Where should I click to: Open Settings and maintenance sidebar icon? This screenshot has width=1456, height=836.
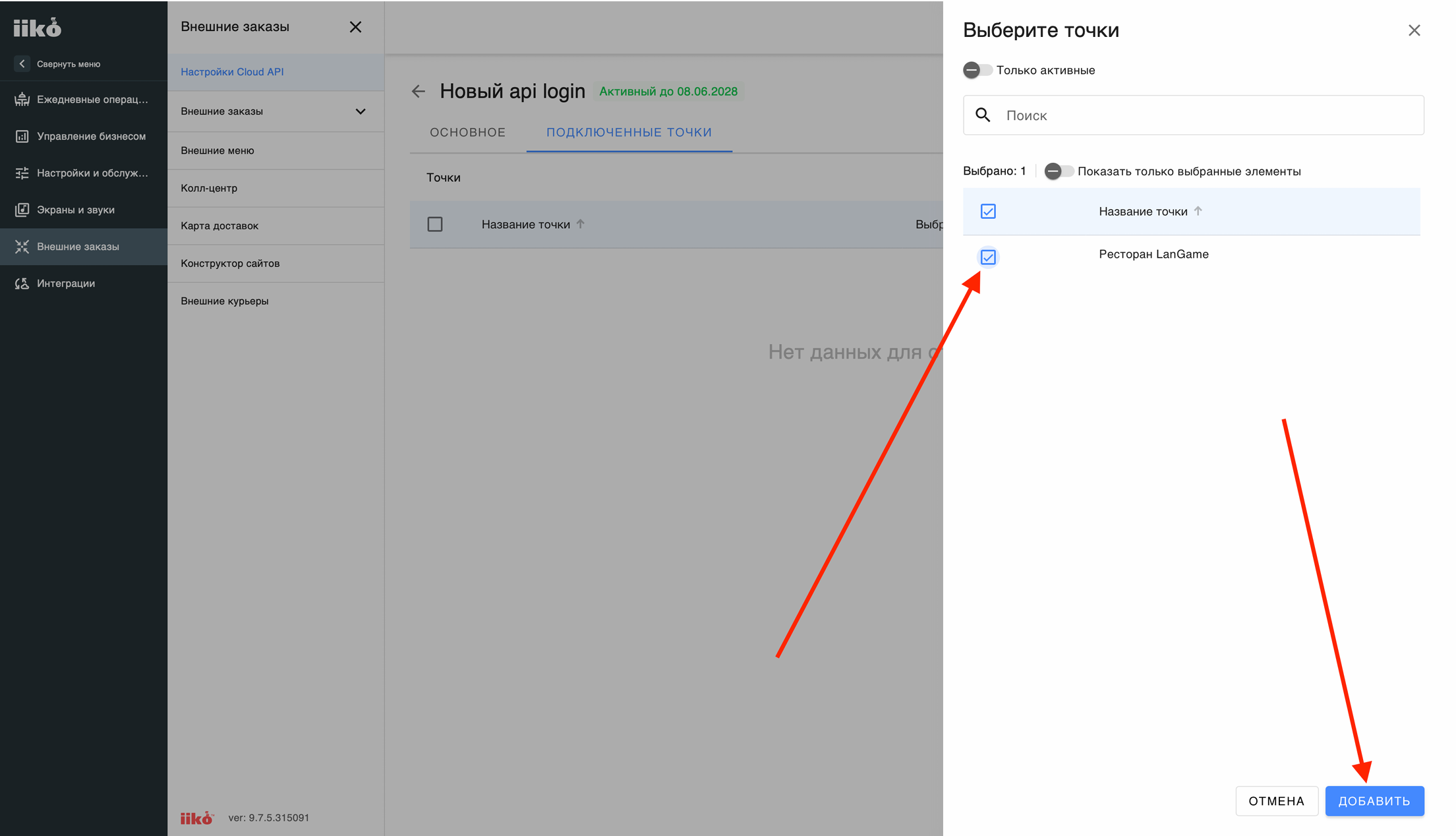click(x=22, y=173)
